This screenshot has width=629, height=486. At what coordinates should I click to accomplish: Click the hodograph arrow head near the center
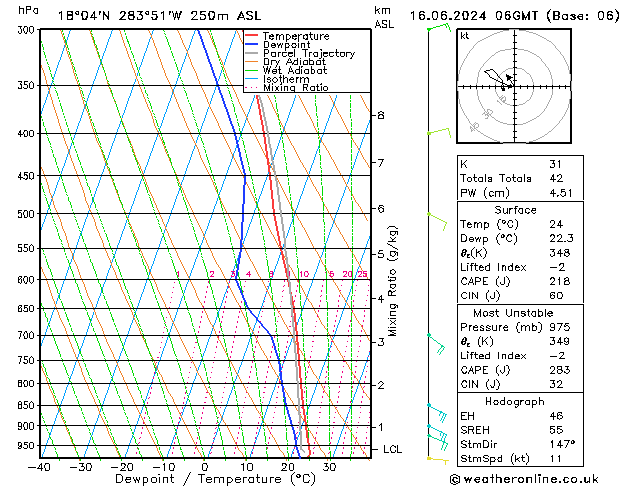pos(509,77)
